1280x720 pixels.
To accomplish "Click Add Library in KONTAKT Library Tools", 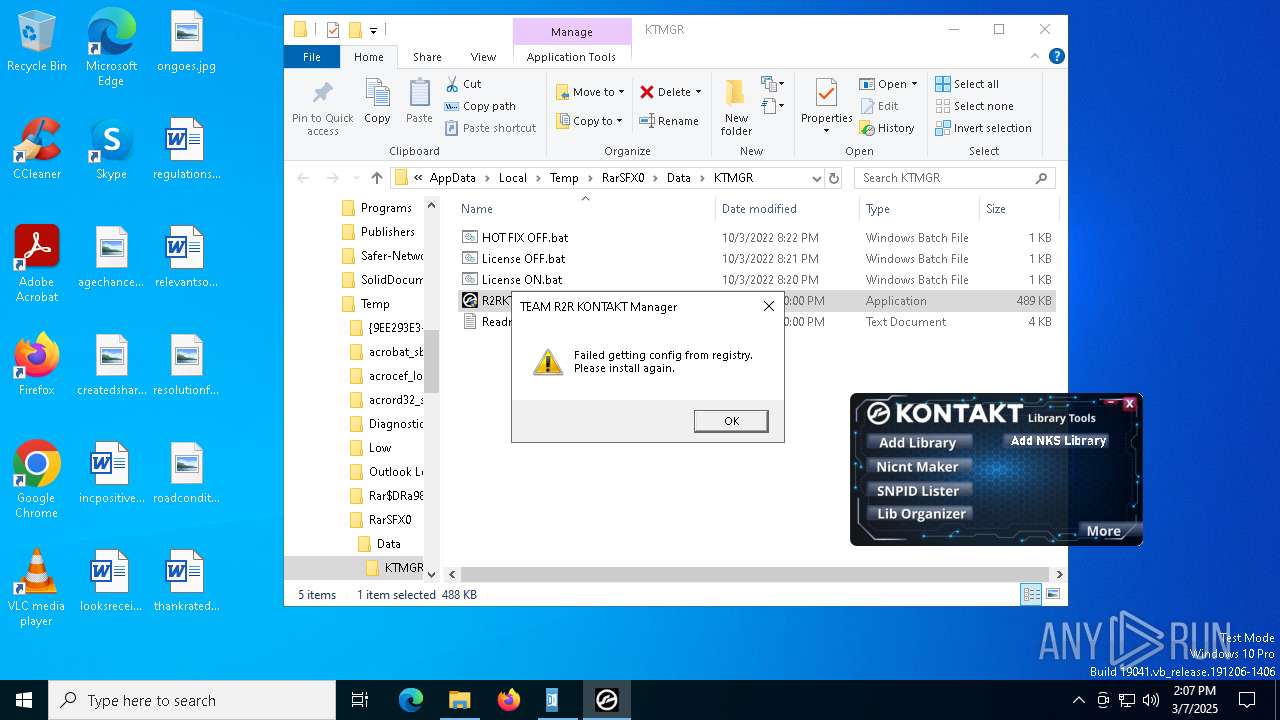I will (x=917, y=443).
